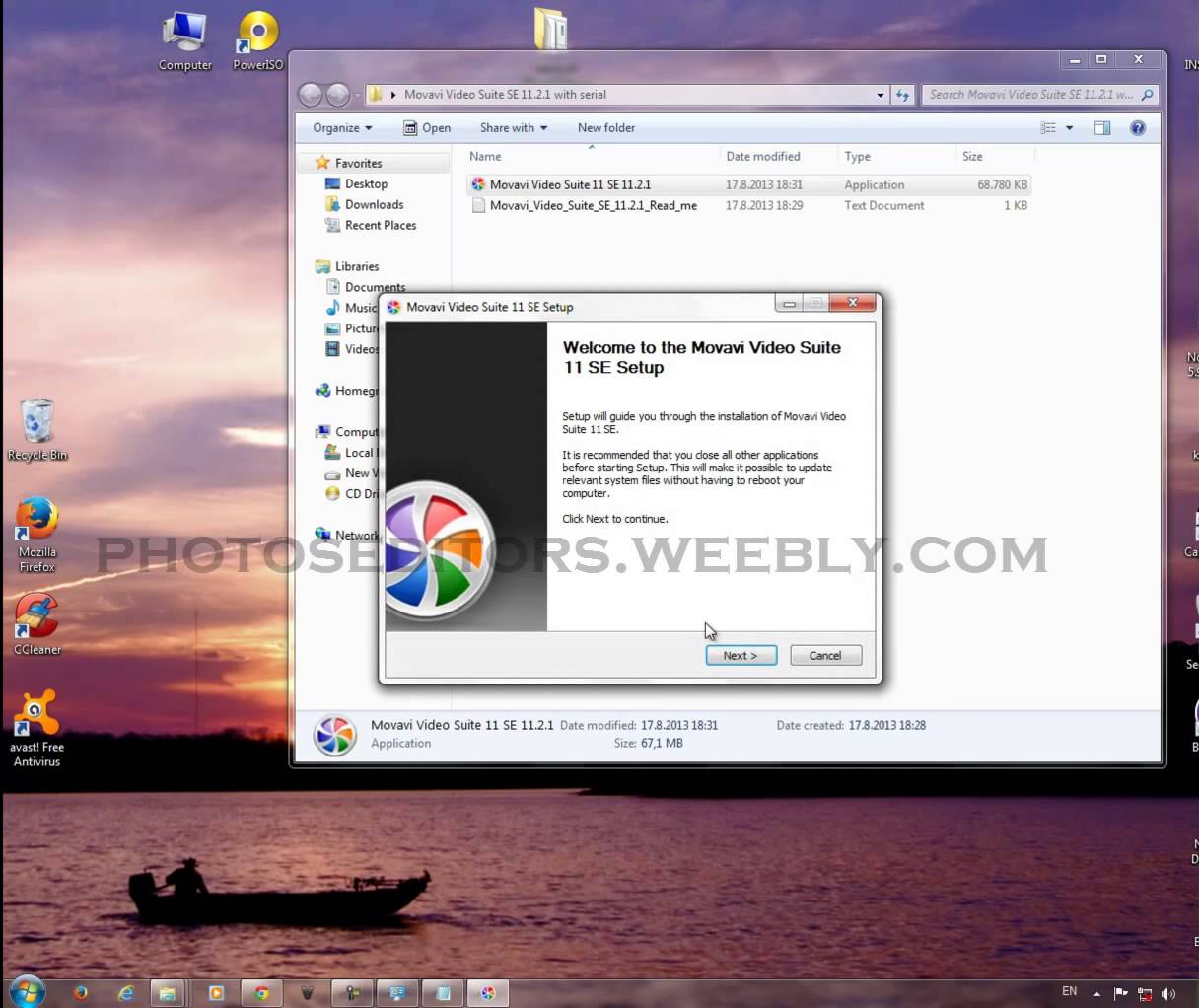Click the Movavi setup taskbar icon

click(488, 993)
